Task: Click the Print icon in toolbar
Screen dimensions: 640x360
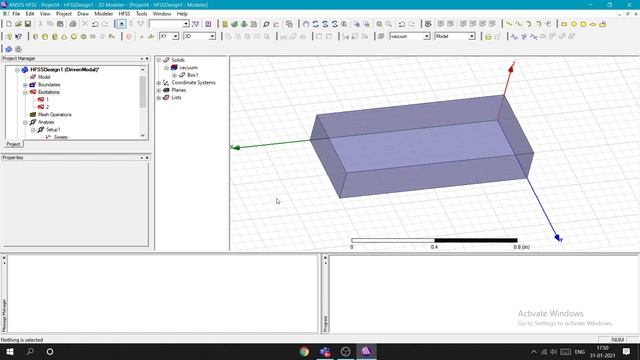Action: tap(73, 24)
